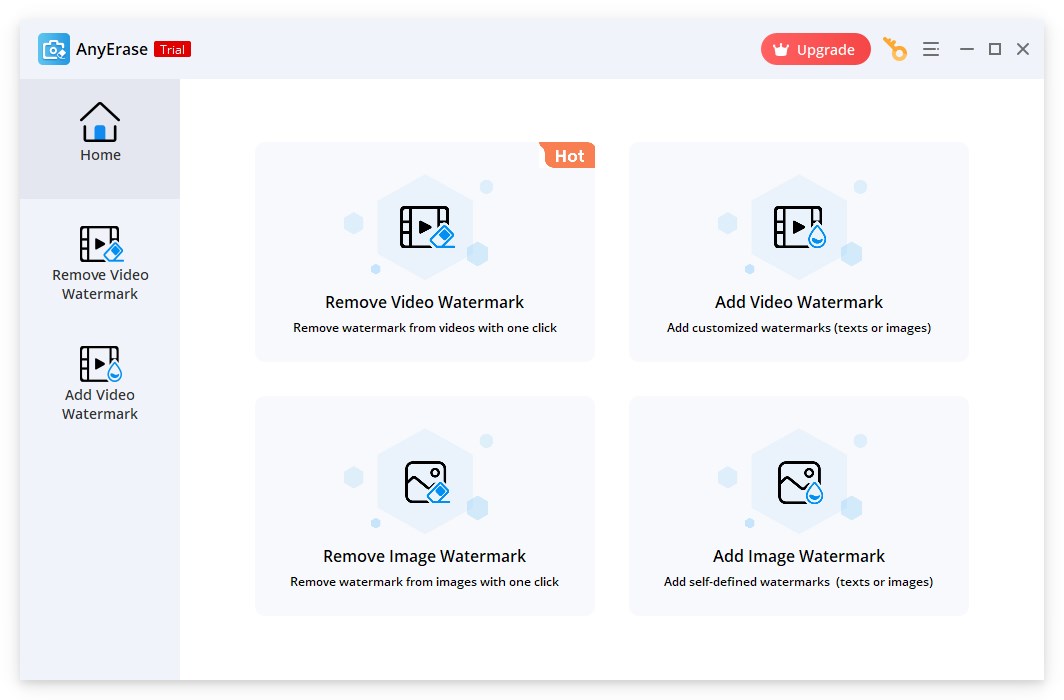Click the Hot badge on the card
This screenshot has height=700, width=1064.
pos(568,155)
